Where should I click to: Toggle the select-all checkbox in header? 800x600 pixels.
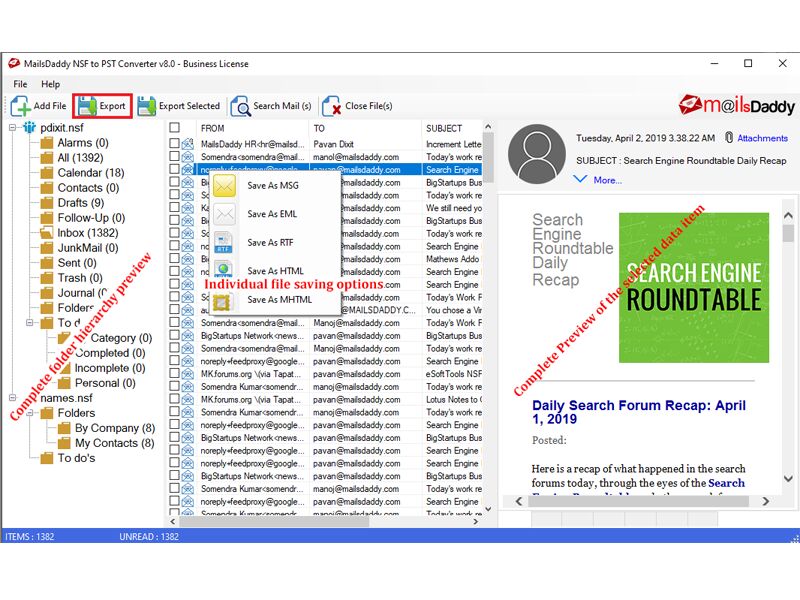pos(175,128)
